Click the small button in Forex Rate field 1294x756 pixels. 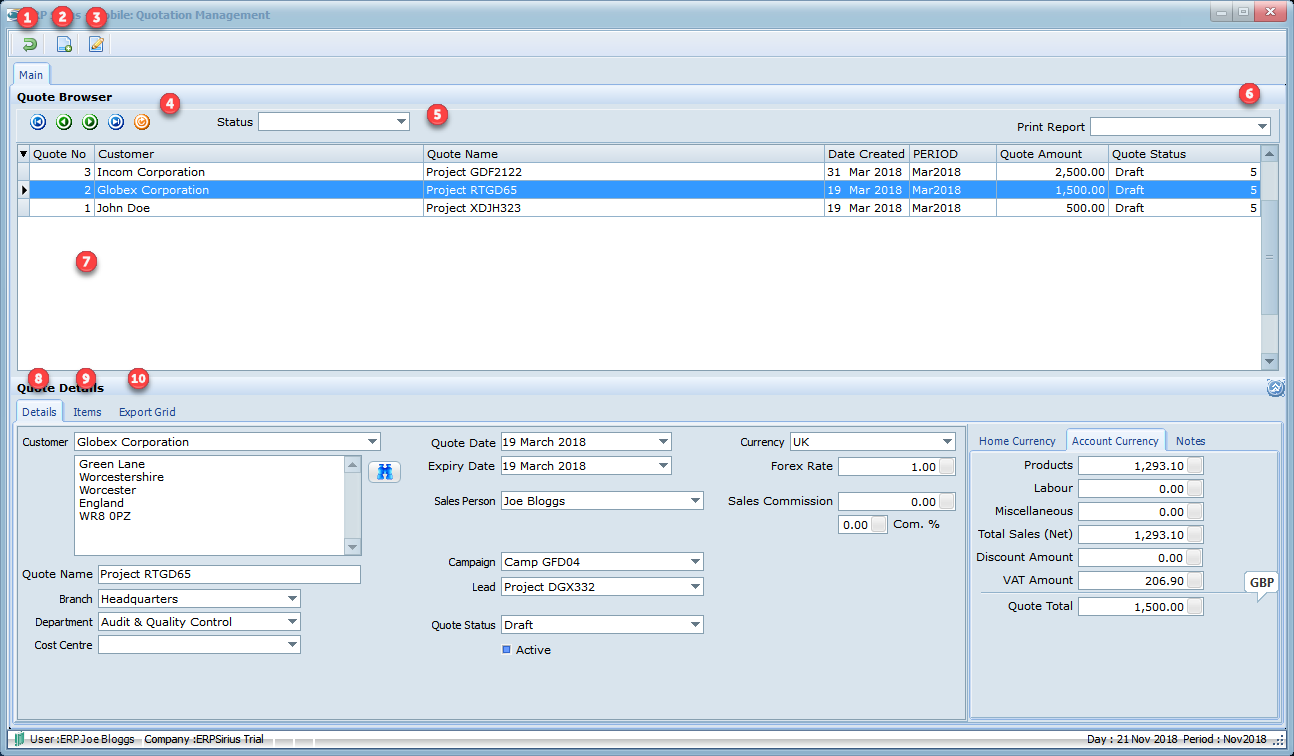point(947,466)
